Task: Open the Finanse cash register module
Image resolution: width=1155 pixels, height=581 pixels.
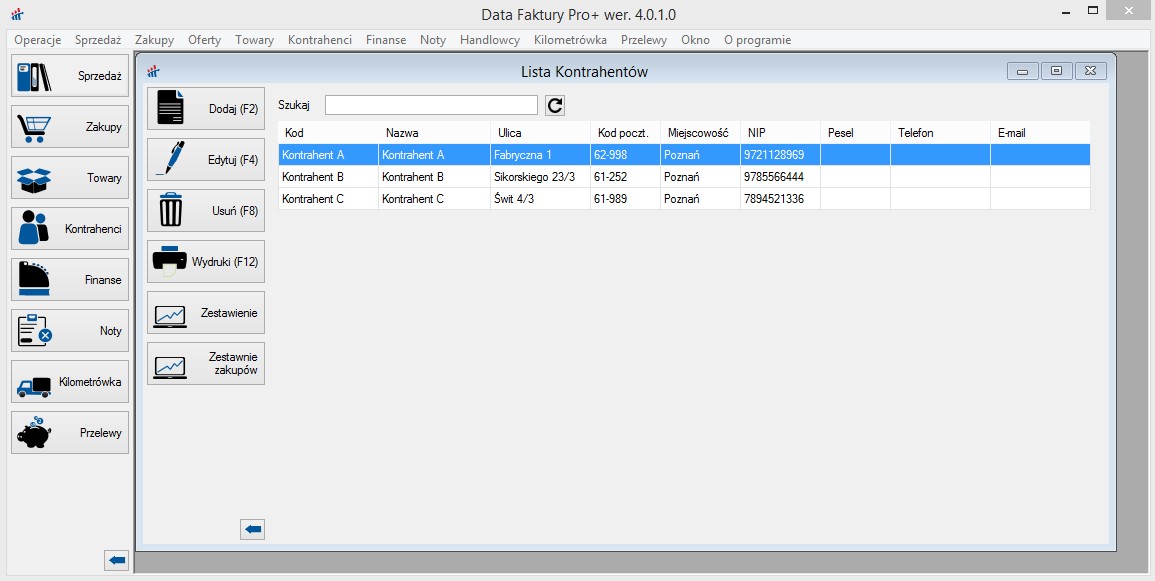Action: point(70,280)
